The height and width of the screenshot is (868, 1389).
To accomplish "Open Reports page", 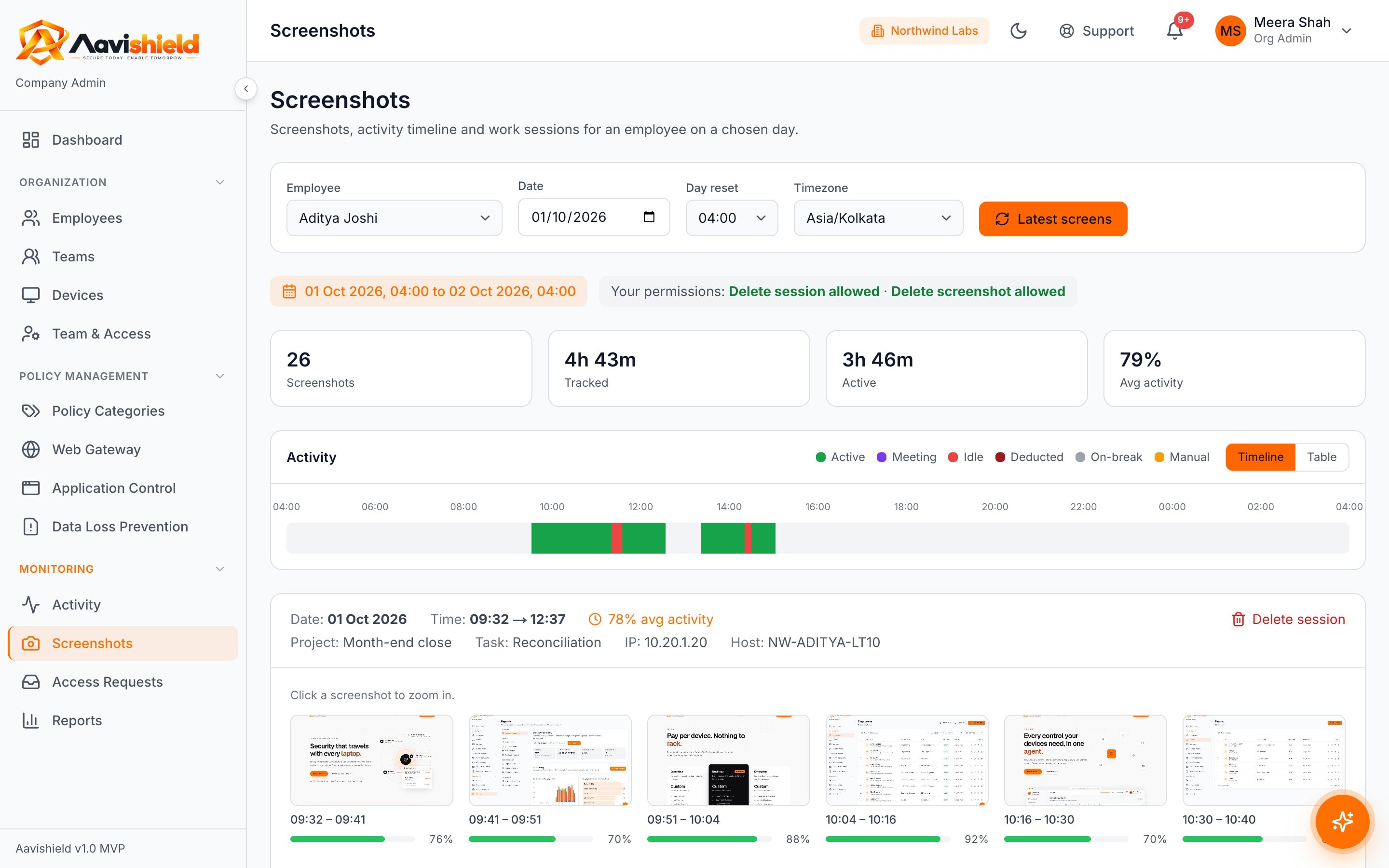I will click(123, 720).
